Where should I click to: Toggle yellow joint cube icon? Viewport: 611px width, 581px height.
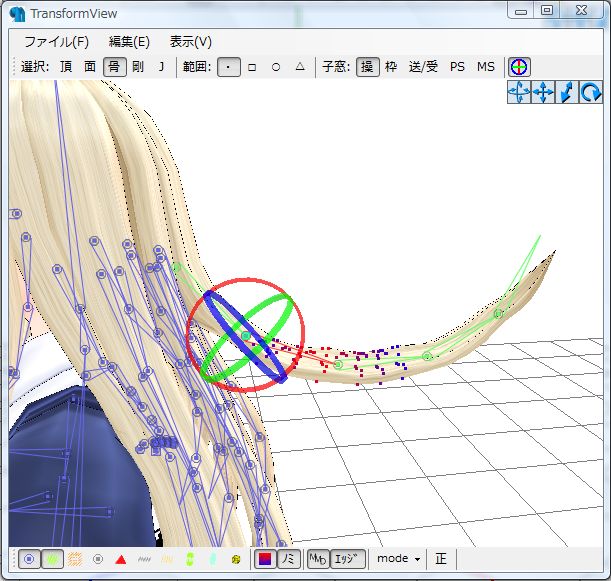(236, 559)
